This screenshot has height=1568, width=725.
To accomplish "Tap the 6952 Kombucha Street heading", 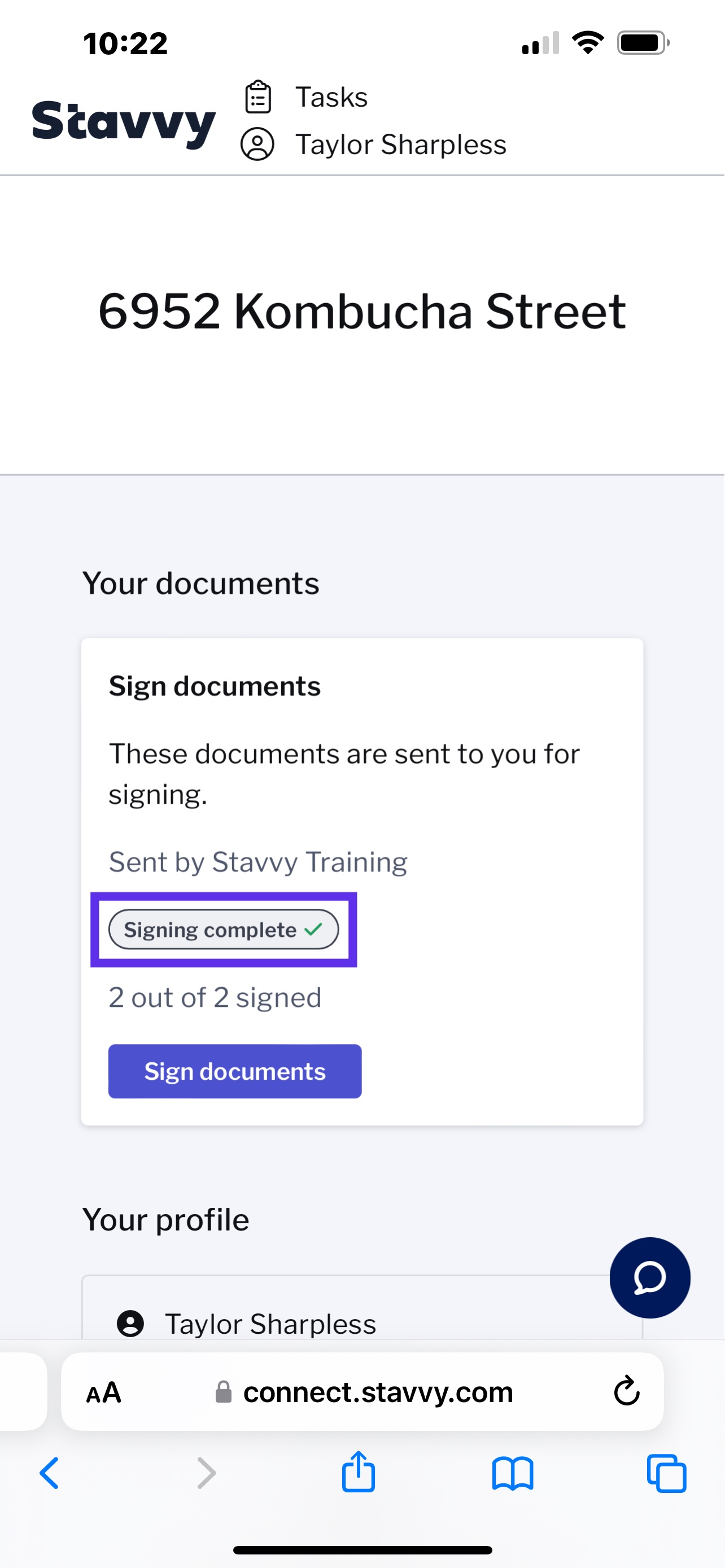I will [362, 311].
